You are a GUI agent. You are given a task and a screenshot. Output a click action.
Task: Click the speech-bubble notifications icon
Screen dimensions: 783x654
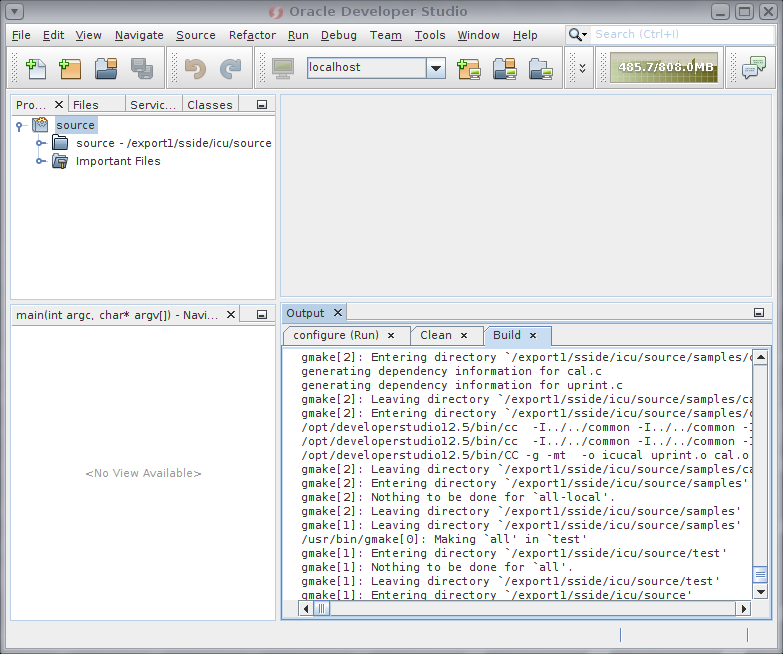click(753, 68)
